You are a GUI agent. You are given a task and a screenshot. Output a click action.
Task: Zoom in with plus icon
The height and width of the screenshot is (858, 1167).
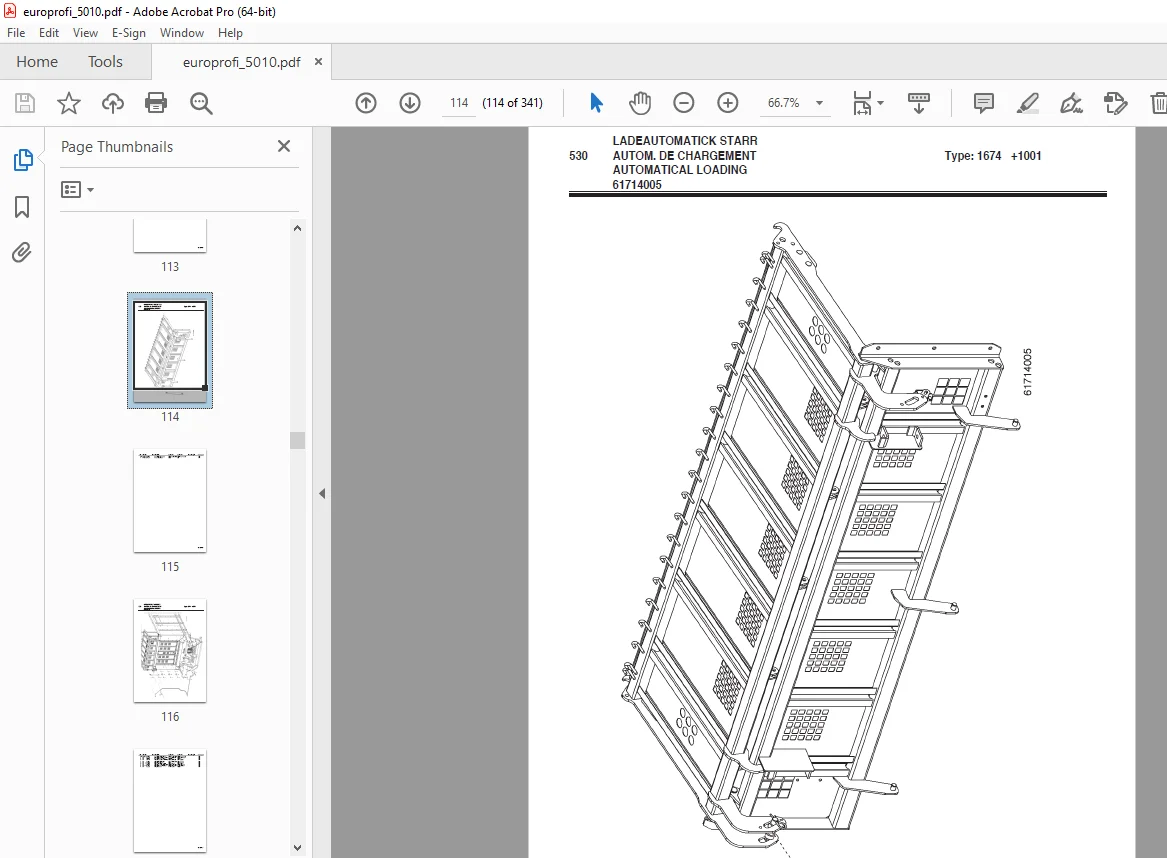click(x=727, y=103)
